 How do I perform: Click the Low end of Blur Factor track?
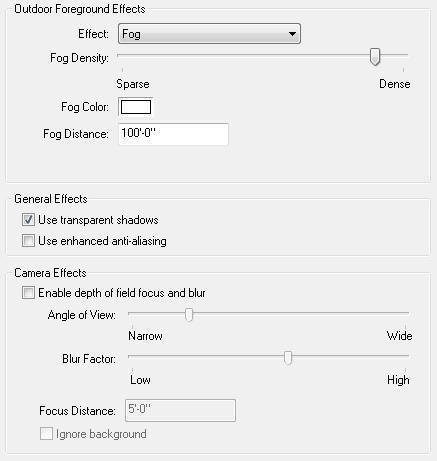(x=132, y=356)
